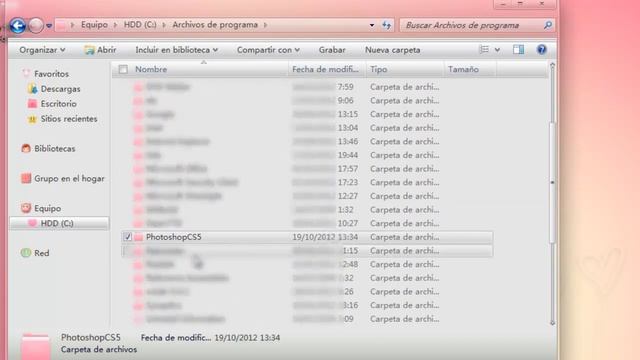Open Escritorio in the sidebar
The height and width of the screenshot is (360, 640).
[58, 104]
